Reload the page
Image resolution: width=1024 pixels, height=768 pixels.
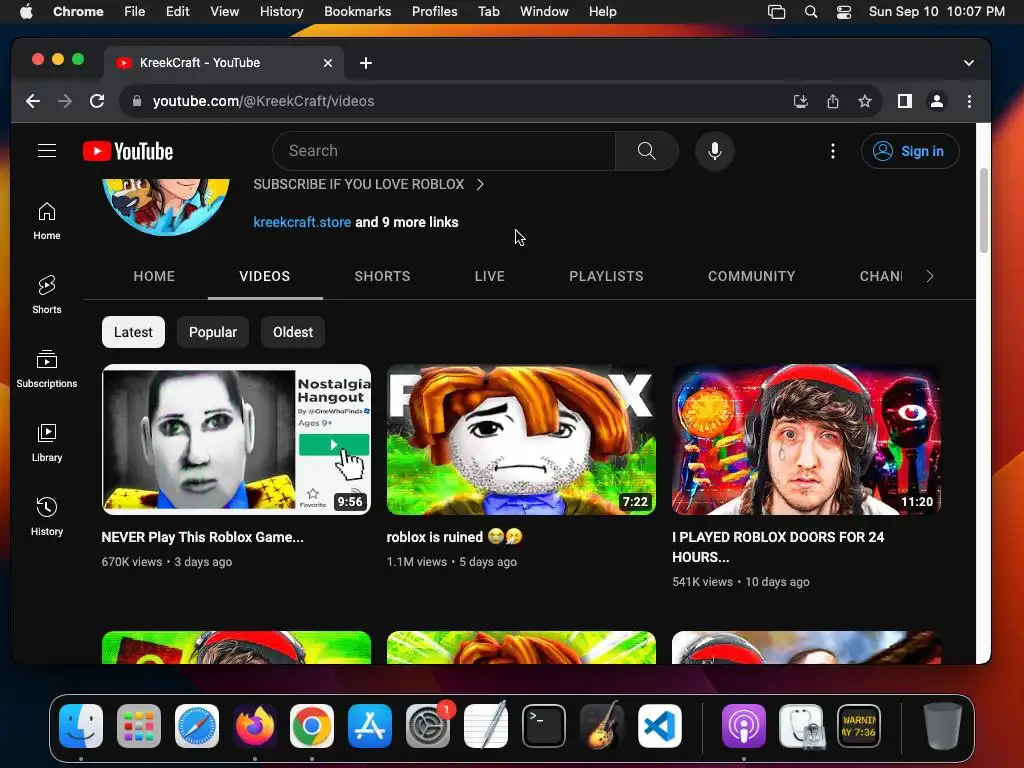[97, 101]
